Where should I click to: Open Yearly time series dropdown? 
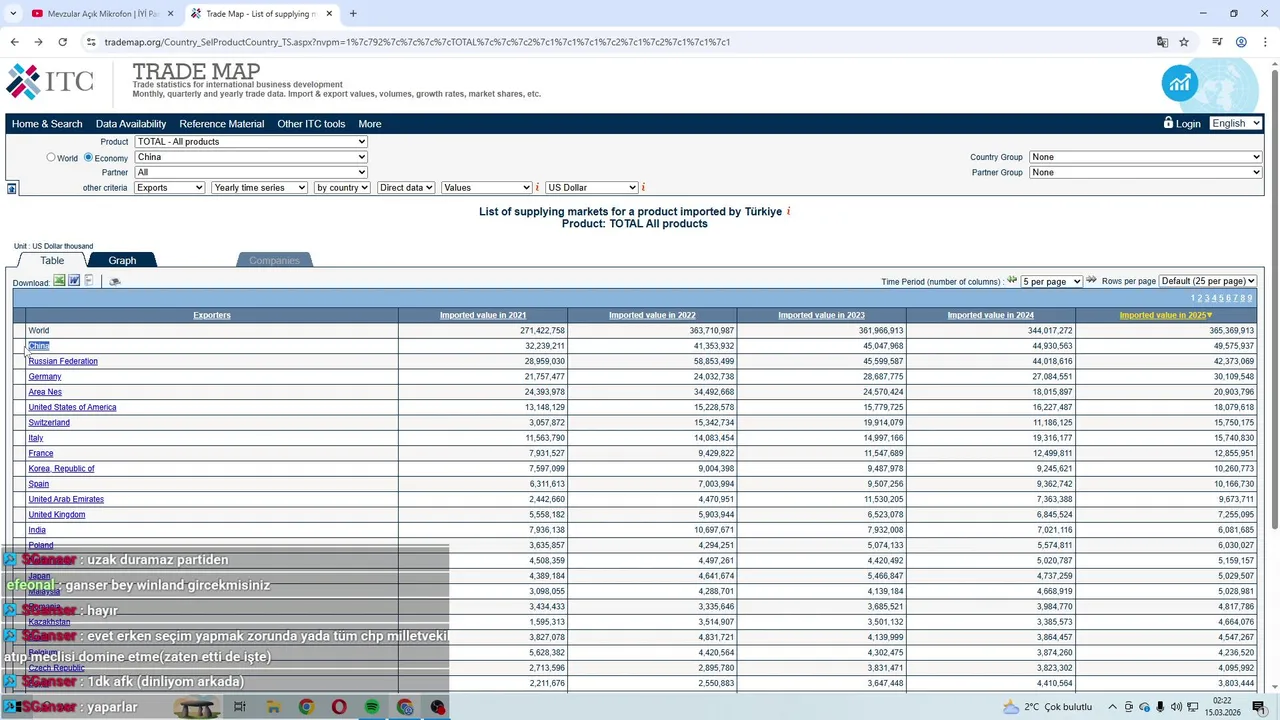259,188
